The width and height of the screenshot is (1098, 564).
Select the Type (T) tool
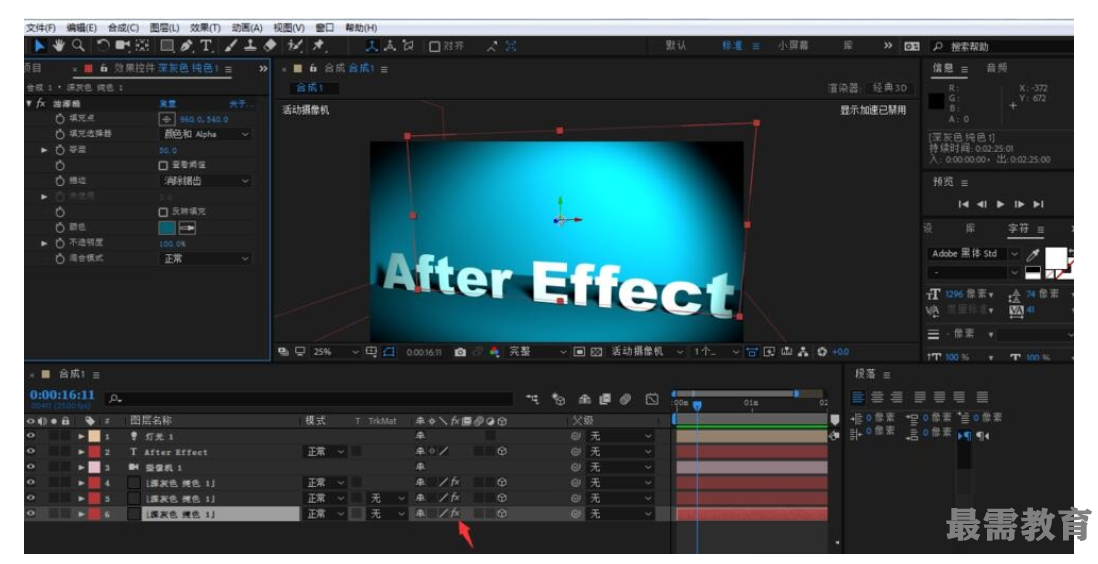(x=206, y=46)
